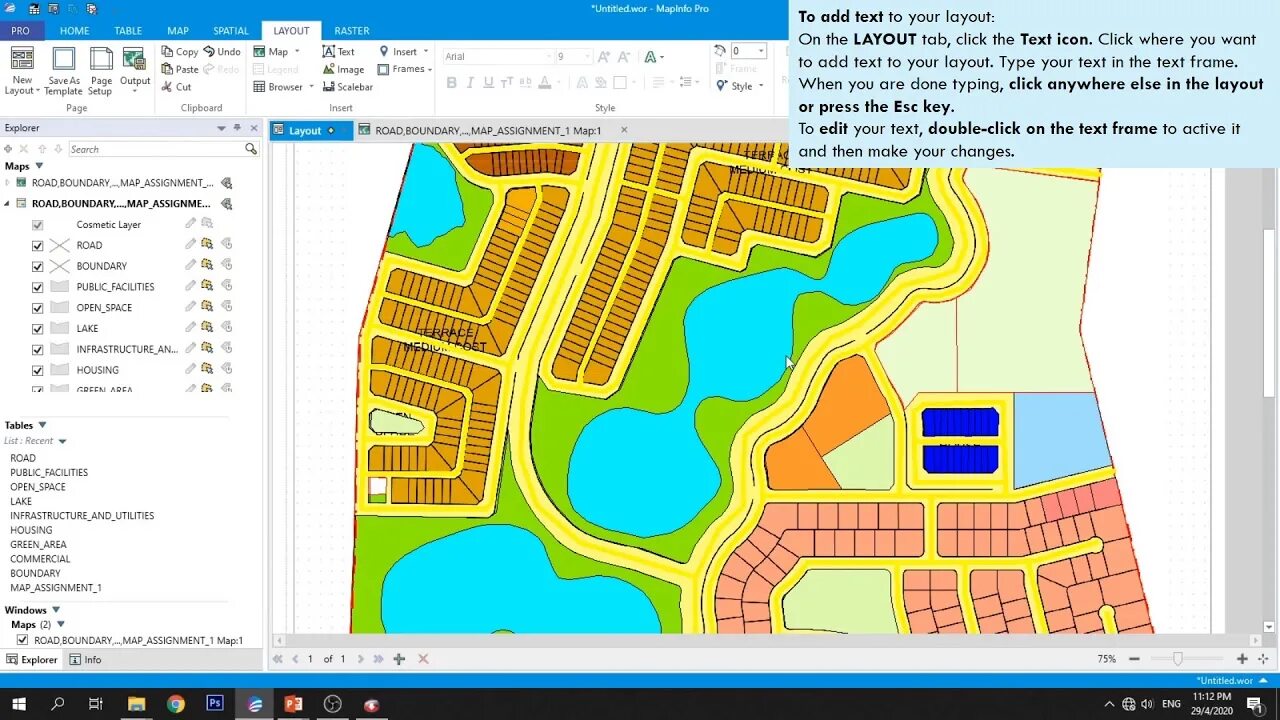Click automatic labels icon for LAKE layer
1280x720 pixels.
[227, 328]
